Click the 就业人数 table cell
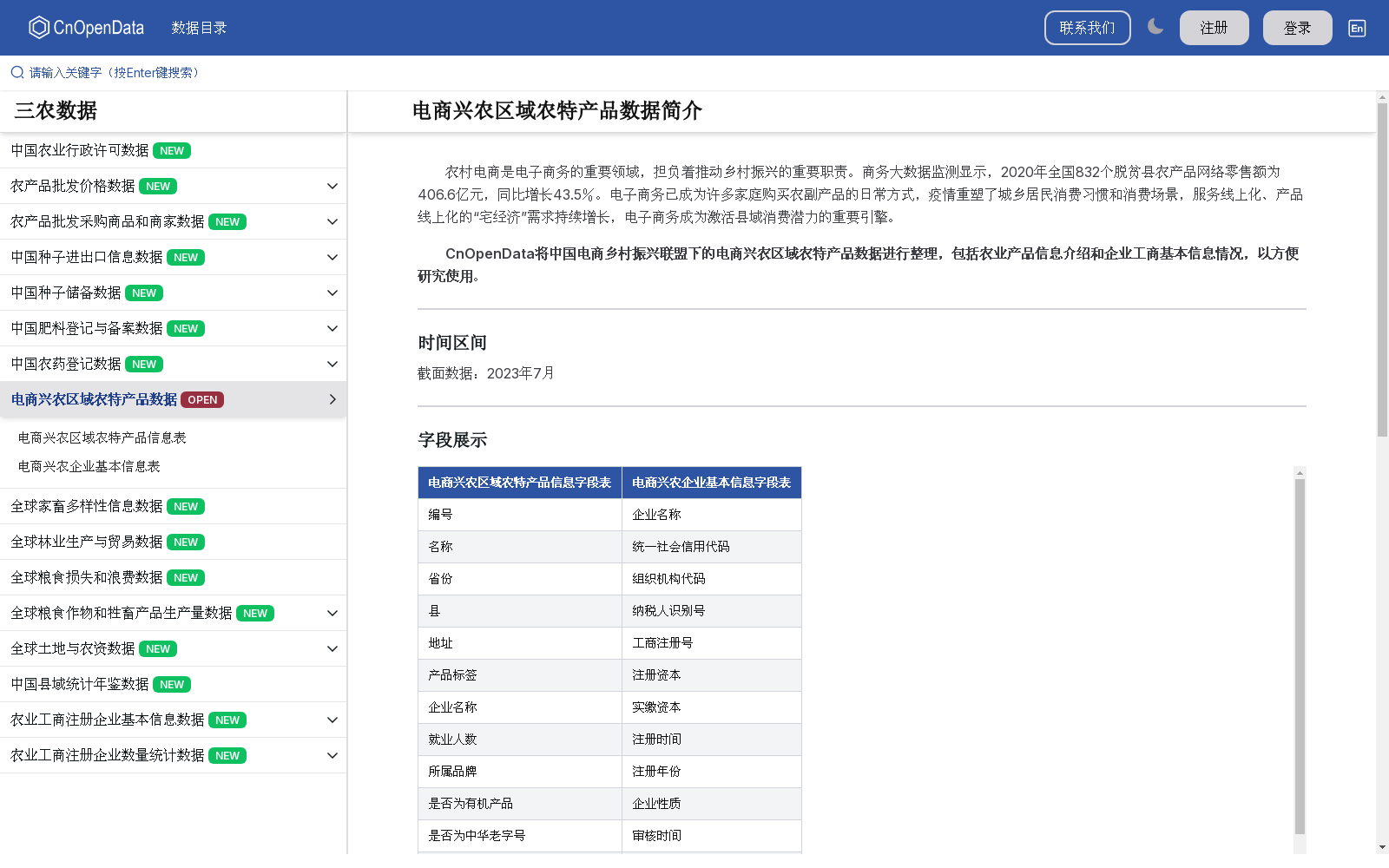Viewport: 1389px width, 868px height. click(x=519, y=739)
